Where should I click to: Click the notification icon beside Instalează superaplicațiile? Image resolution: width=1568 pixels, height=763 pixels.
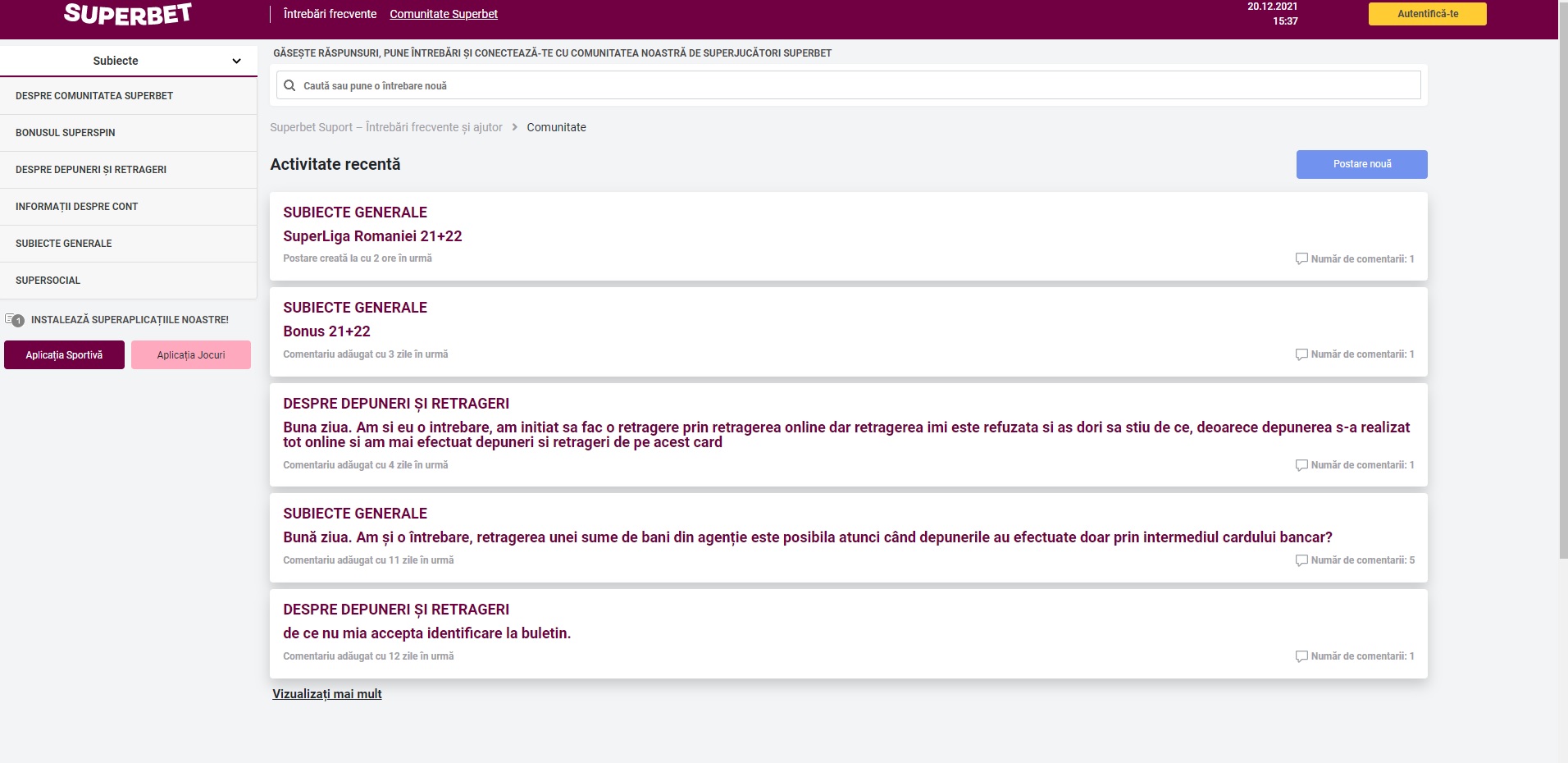tap(15, 320)
